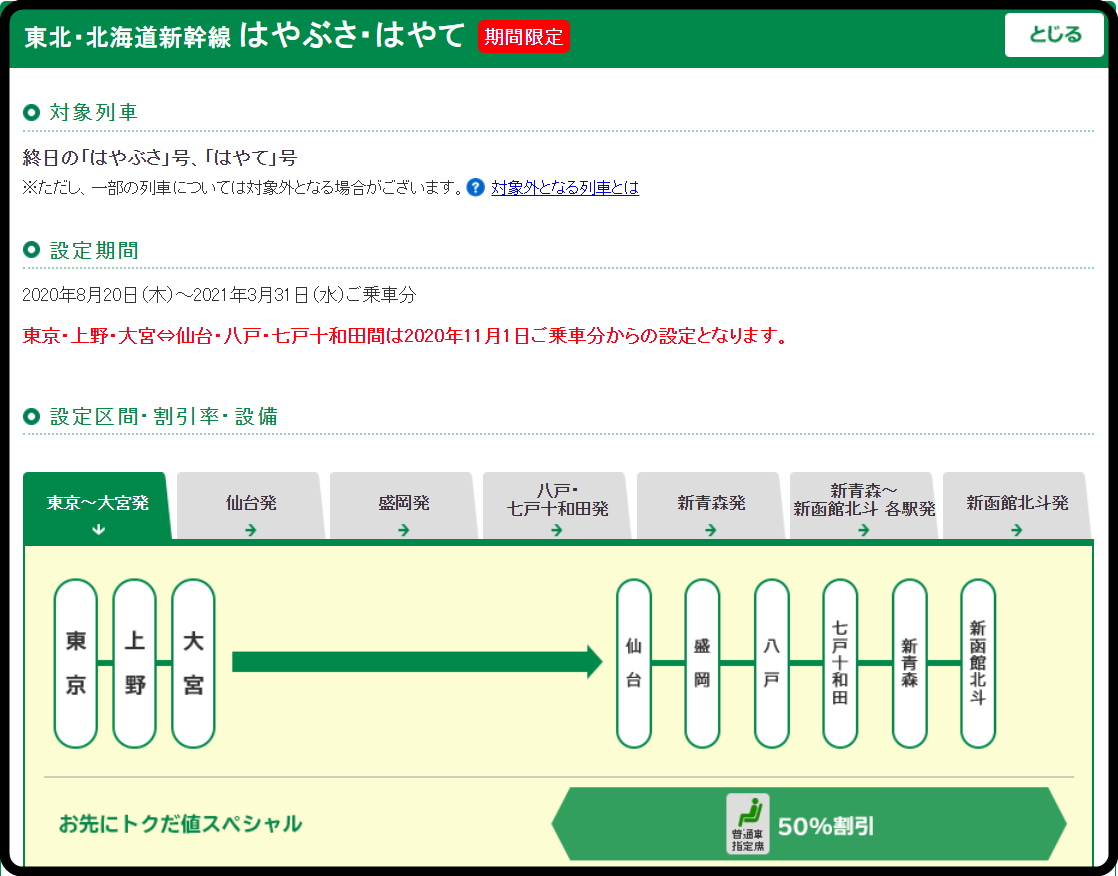Click the 終日の「はやぶさ」号 text line
1118x876 pixels.
(160, 157)
